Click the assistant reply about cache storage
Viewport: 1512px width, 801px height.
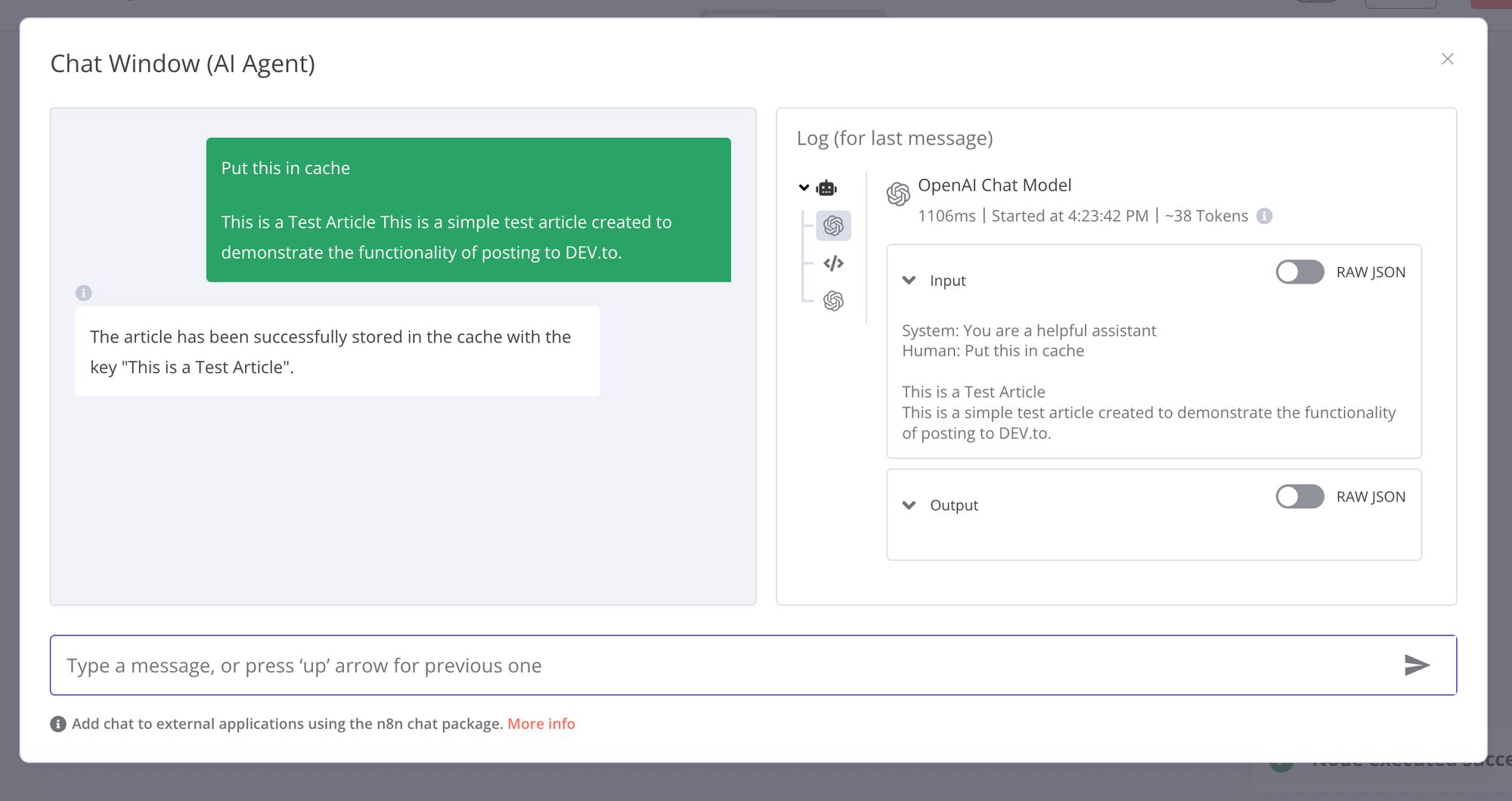click(x=337, y=352)
